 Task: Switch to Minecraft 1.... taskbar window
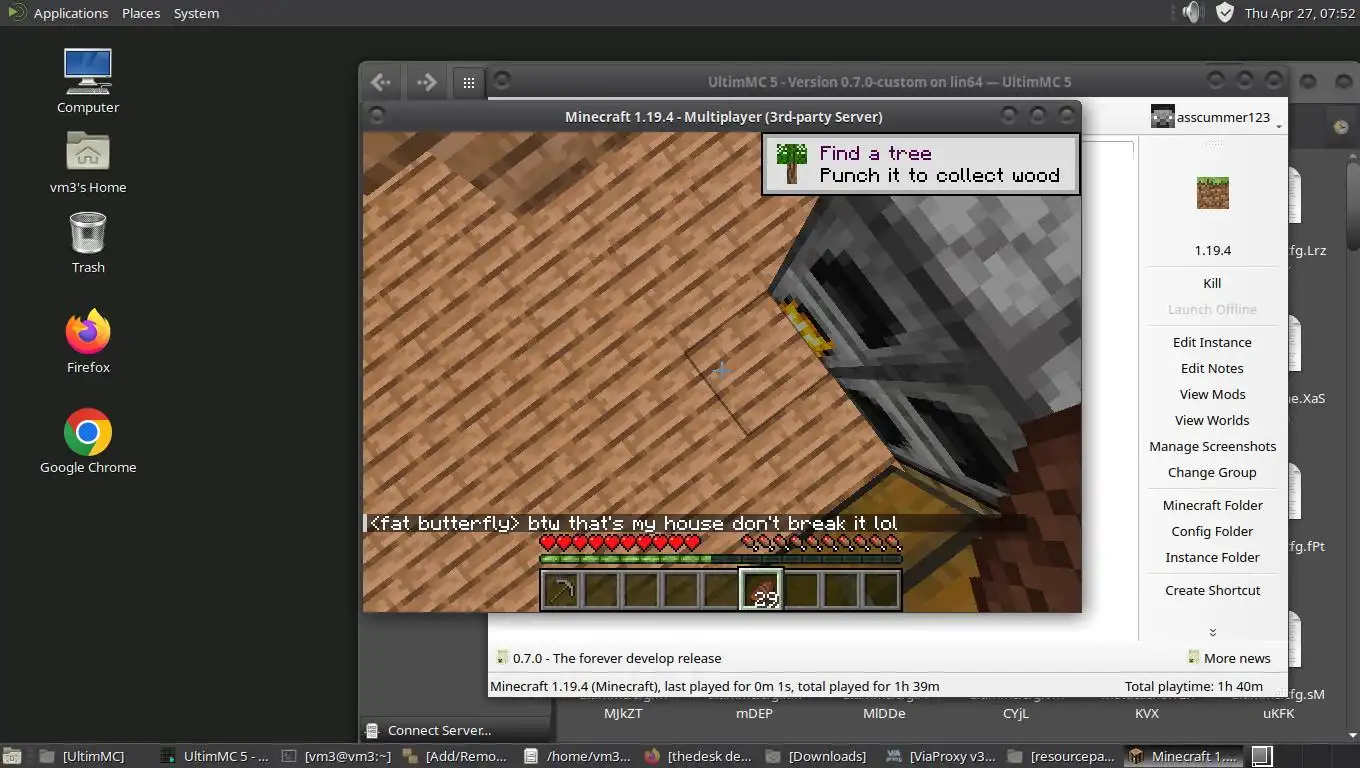[x=1184, y=756]
